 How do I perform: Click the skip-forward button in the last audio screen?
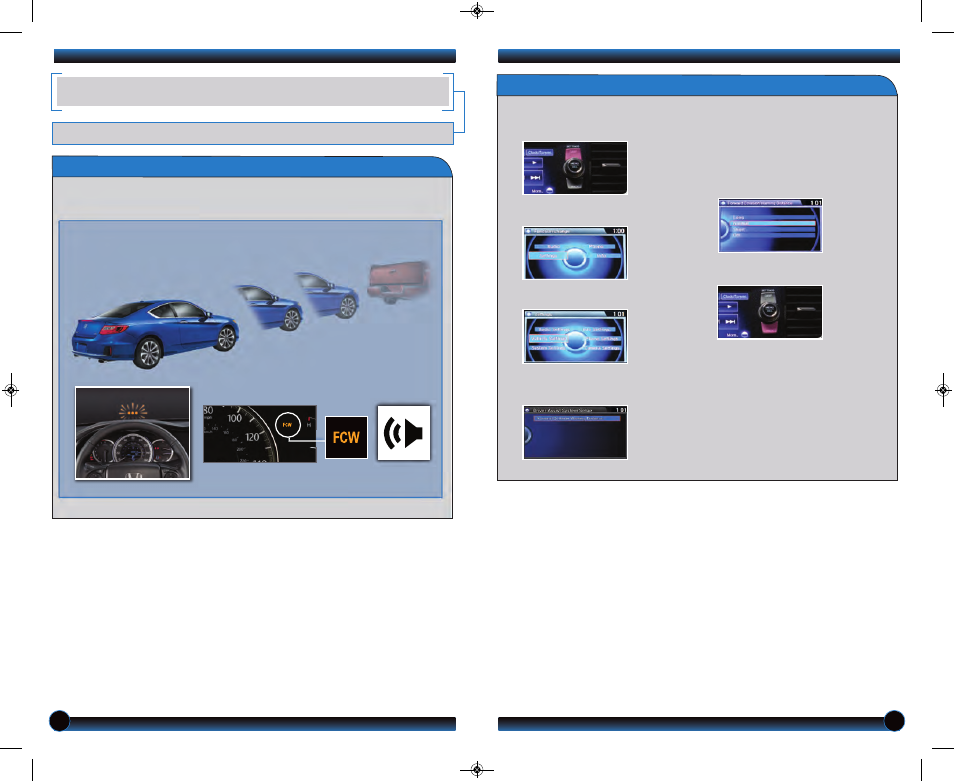(x=729, y=322)
